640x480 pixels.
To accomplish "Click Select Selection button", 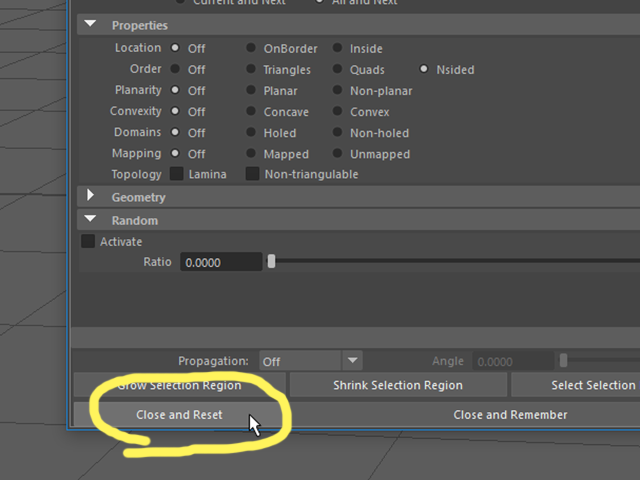I will [x=576, y=385].
